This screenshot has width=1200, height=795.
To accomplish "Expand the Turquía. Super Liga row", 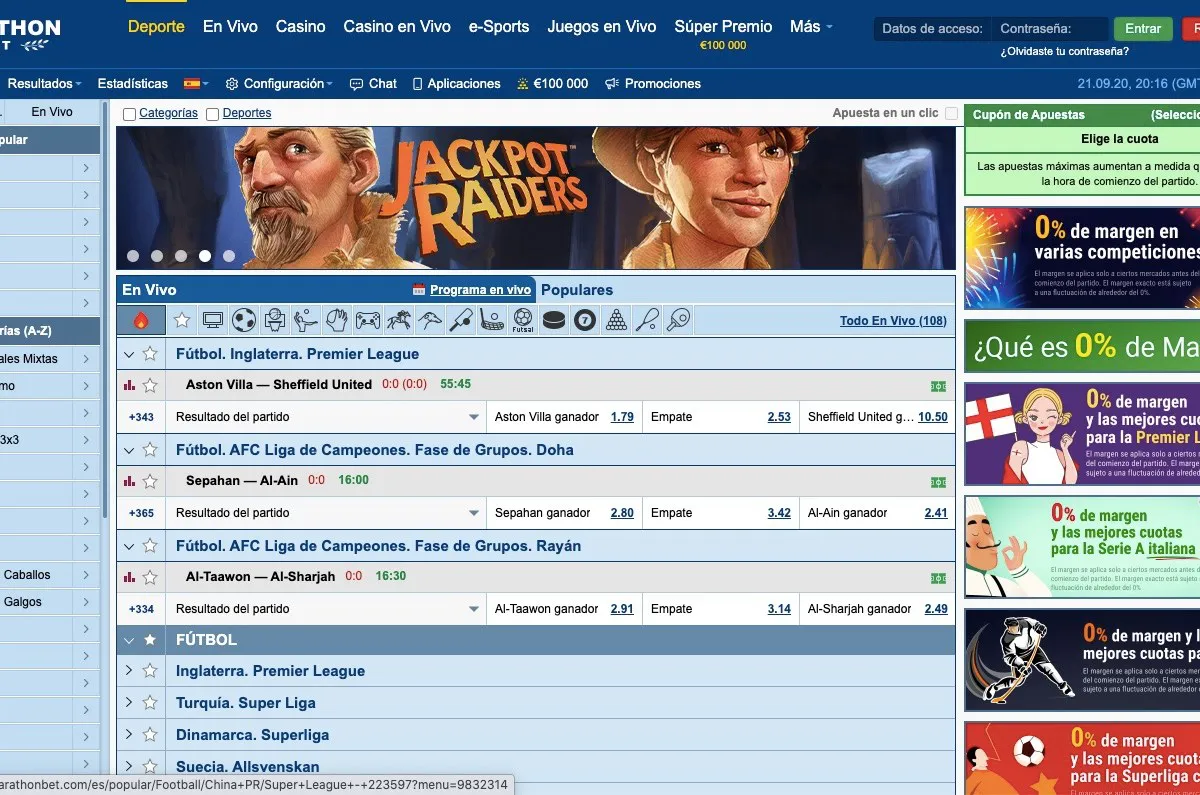I will tap(129, 703).
